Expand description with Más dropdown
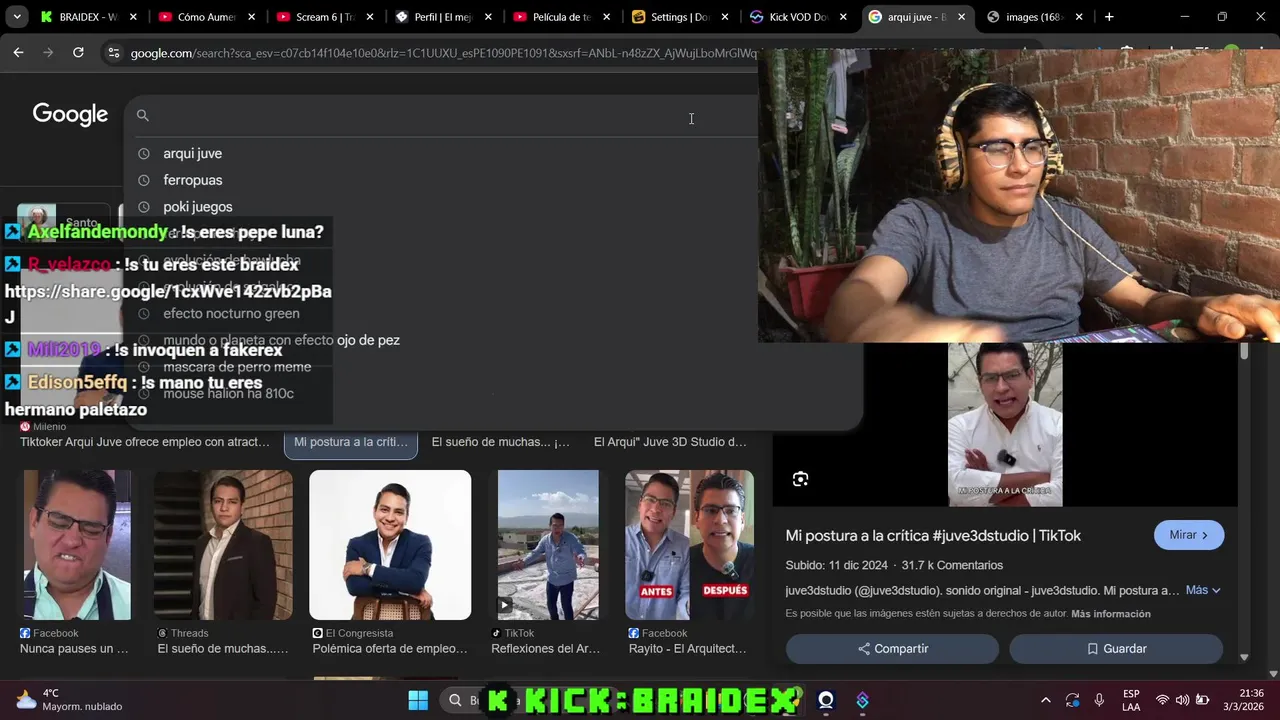This screenshot has width=1280, height=720. click(x=1203, y=590)
